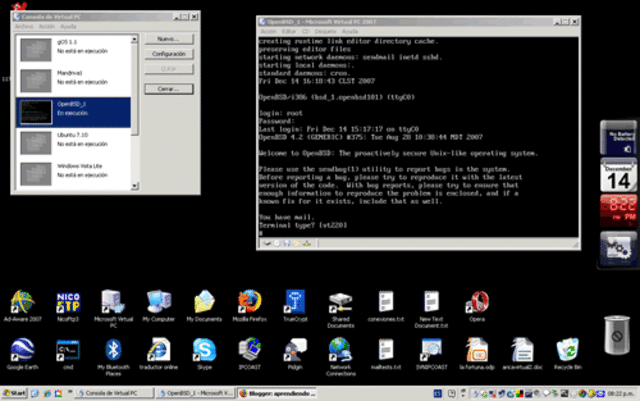Screen dimensions: 640x401
Task: Open the gears settings sidebar gadget
Action: (618, 249)
